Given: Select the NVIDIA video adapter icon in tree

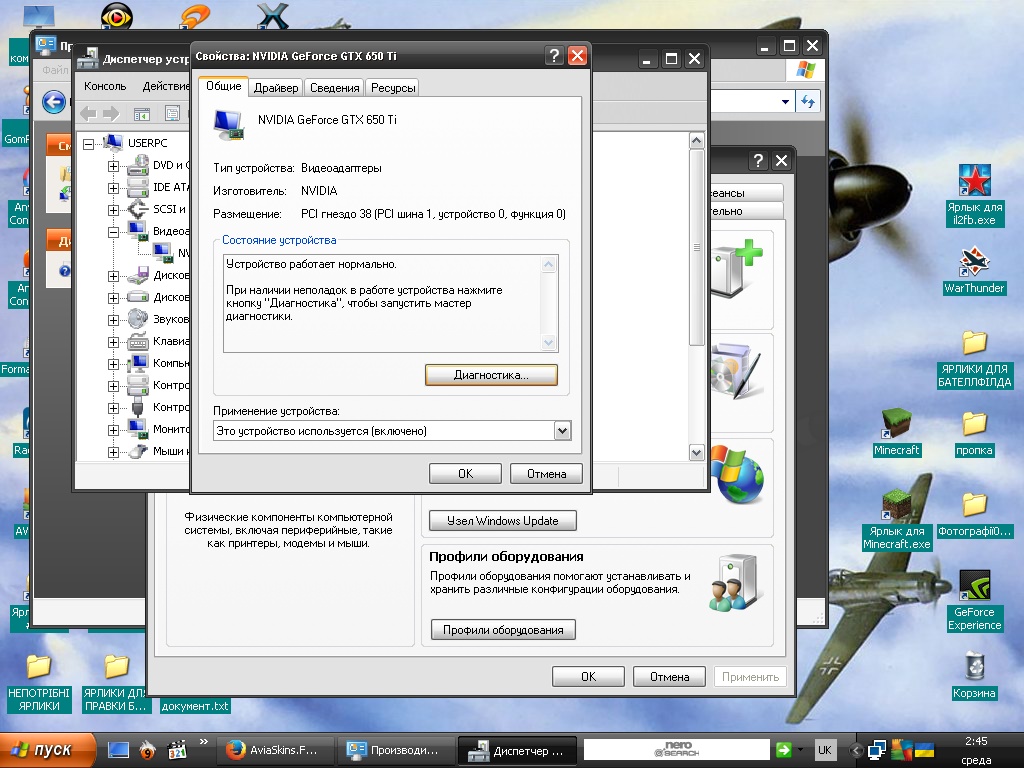Looking at the screenshot, I should pyautogui.click(x=163, y=253).
